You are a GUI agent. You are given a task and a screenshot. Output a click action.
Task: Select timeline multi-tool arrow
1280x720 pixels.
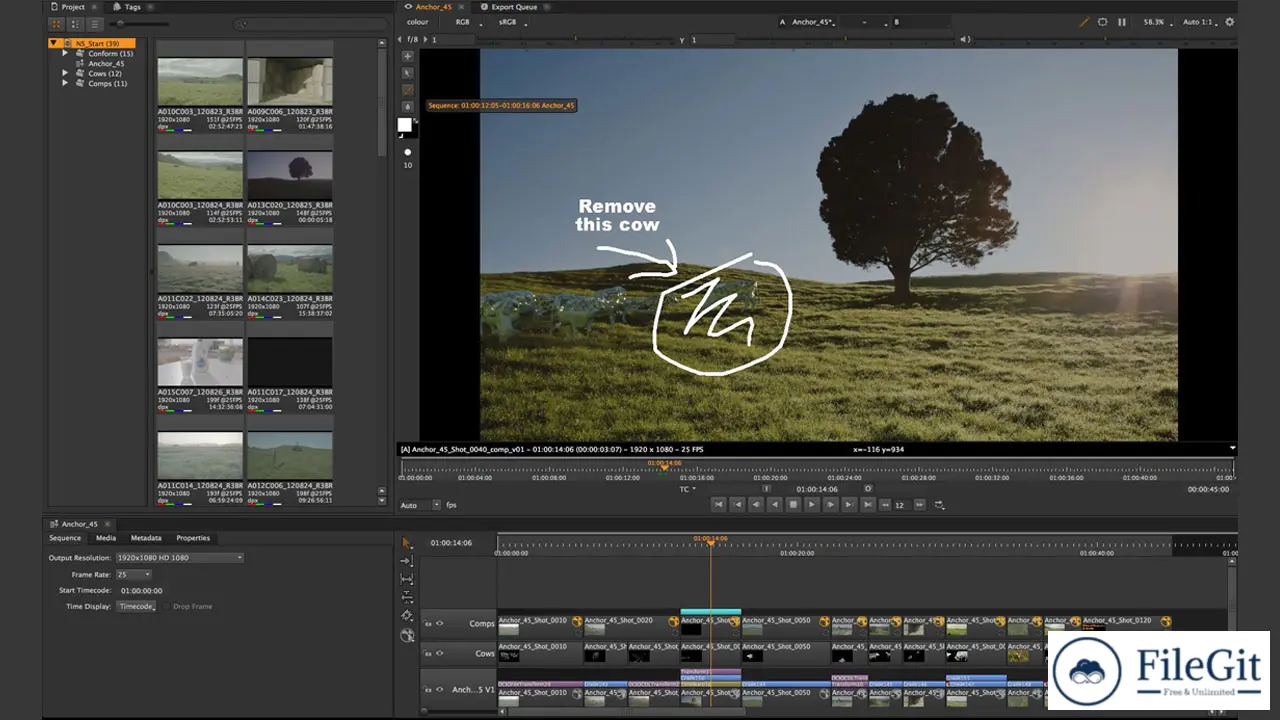[407, 542]
